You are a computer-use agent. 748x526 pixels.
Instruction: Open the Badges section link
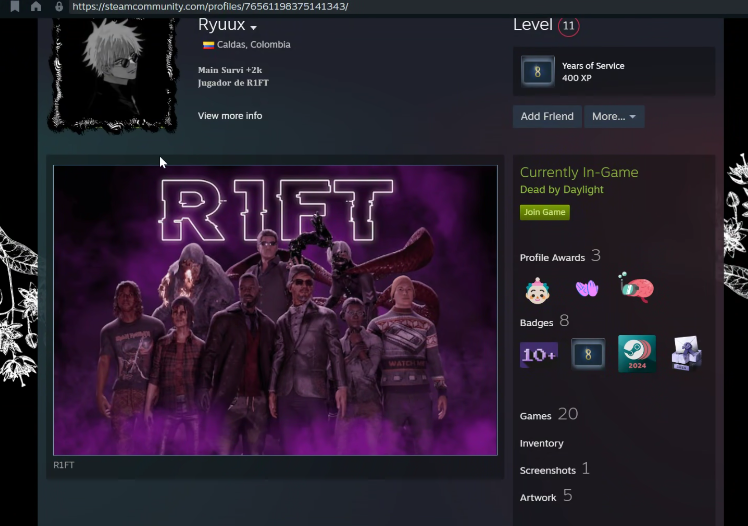tap(537, 323)
